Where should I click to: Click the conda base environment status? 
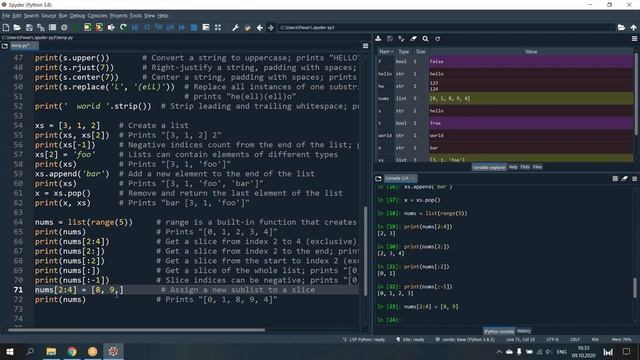465,340
